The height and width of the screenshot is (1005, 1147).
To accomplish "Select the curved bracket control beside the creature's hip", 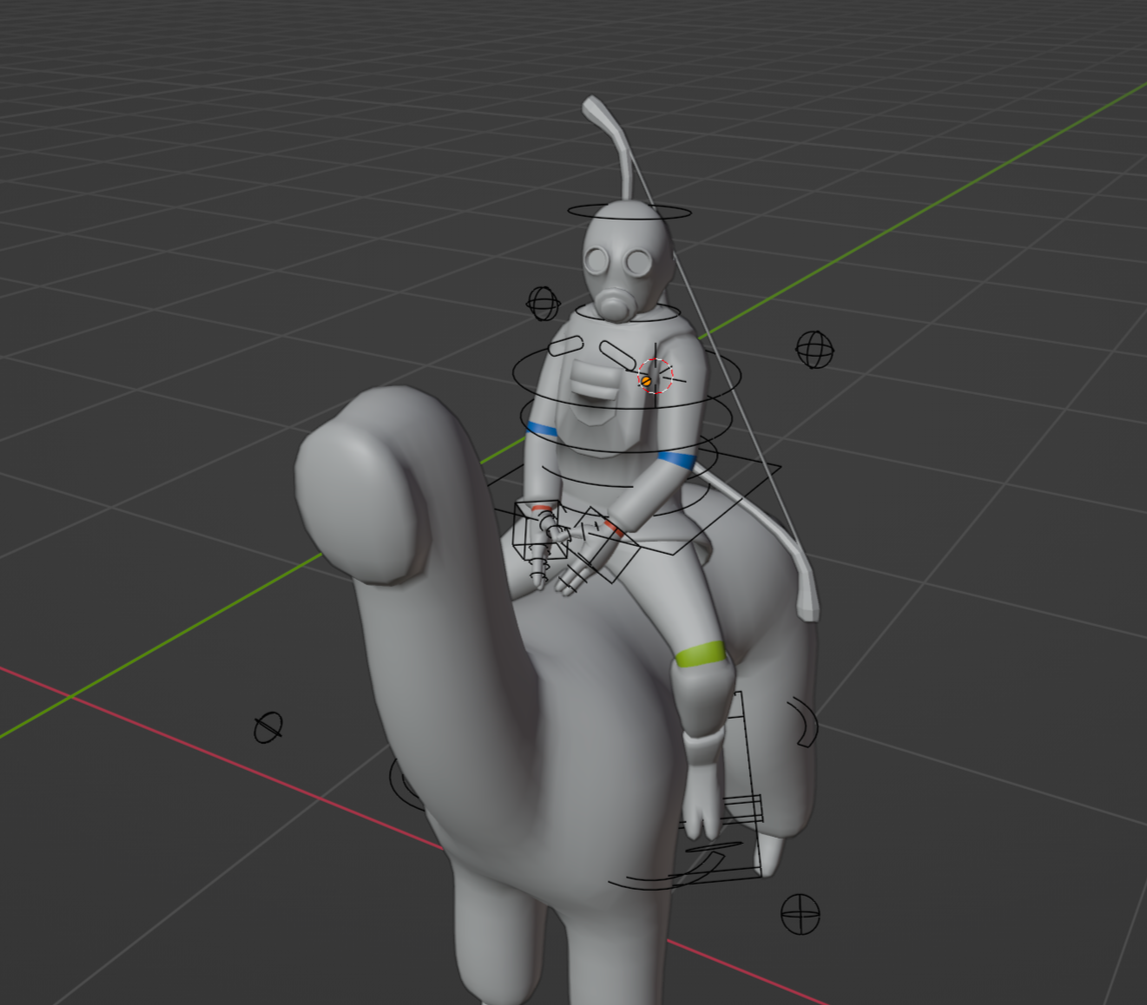I will tap(804, 722).
